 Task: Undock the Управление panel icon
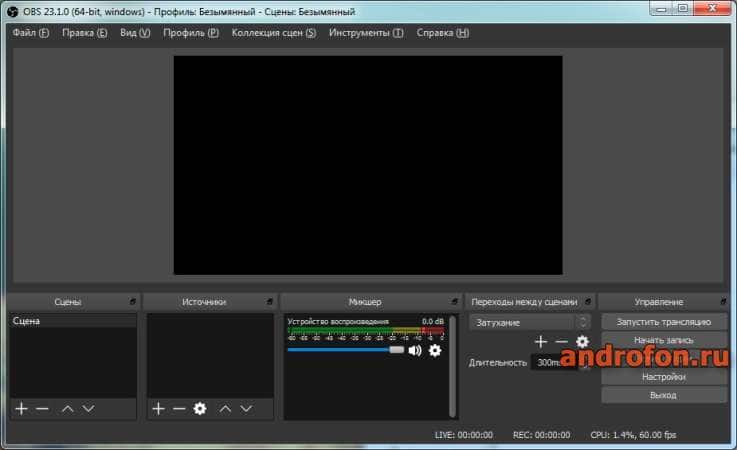pyautogui.click(x=723, y=301)
